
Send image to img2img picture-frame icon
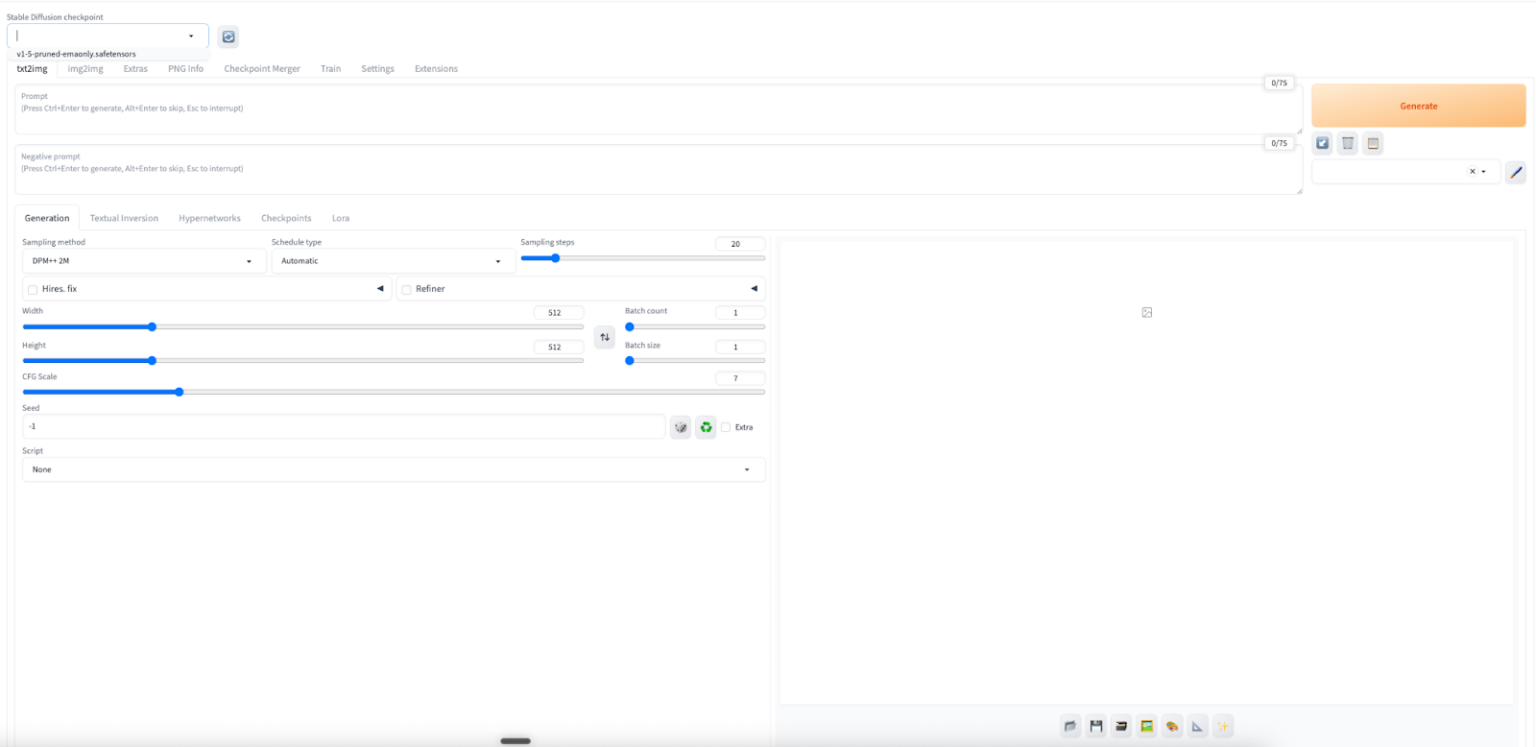pyautogui.click(x=1147, y=726)
